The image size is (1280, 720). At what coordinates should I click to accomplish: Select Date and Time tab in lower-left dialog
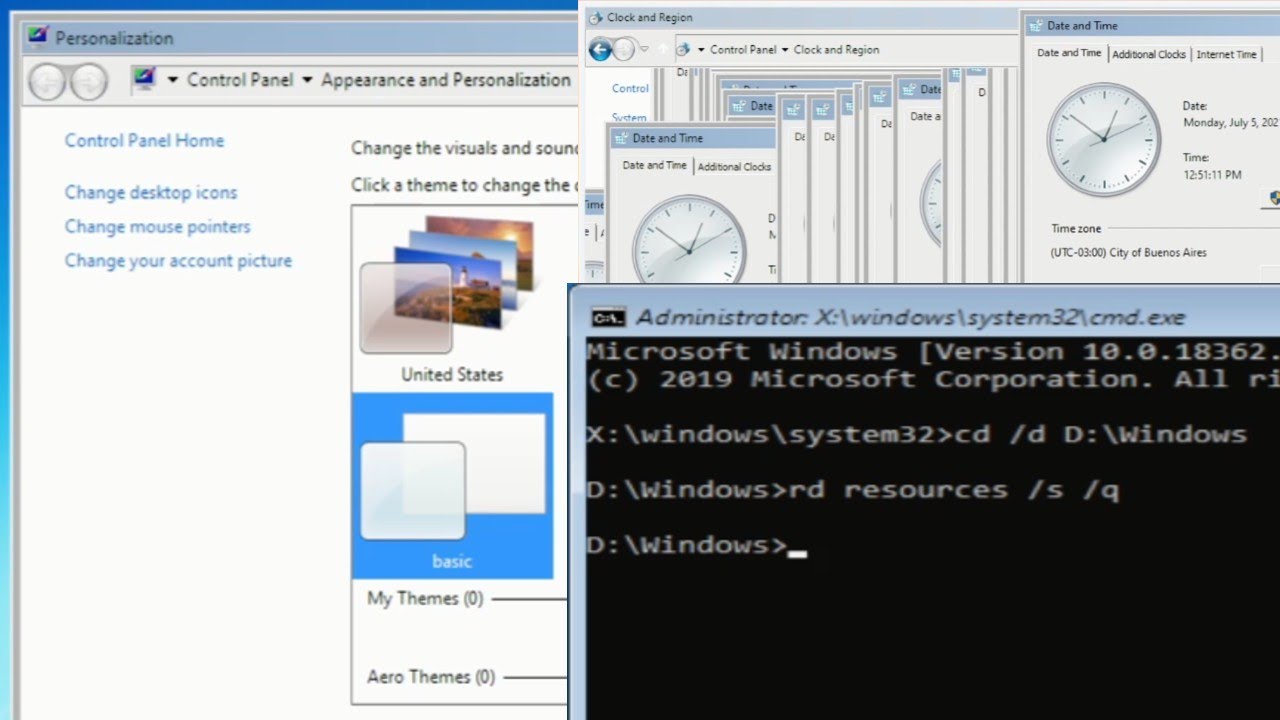[x=654, y=165]
